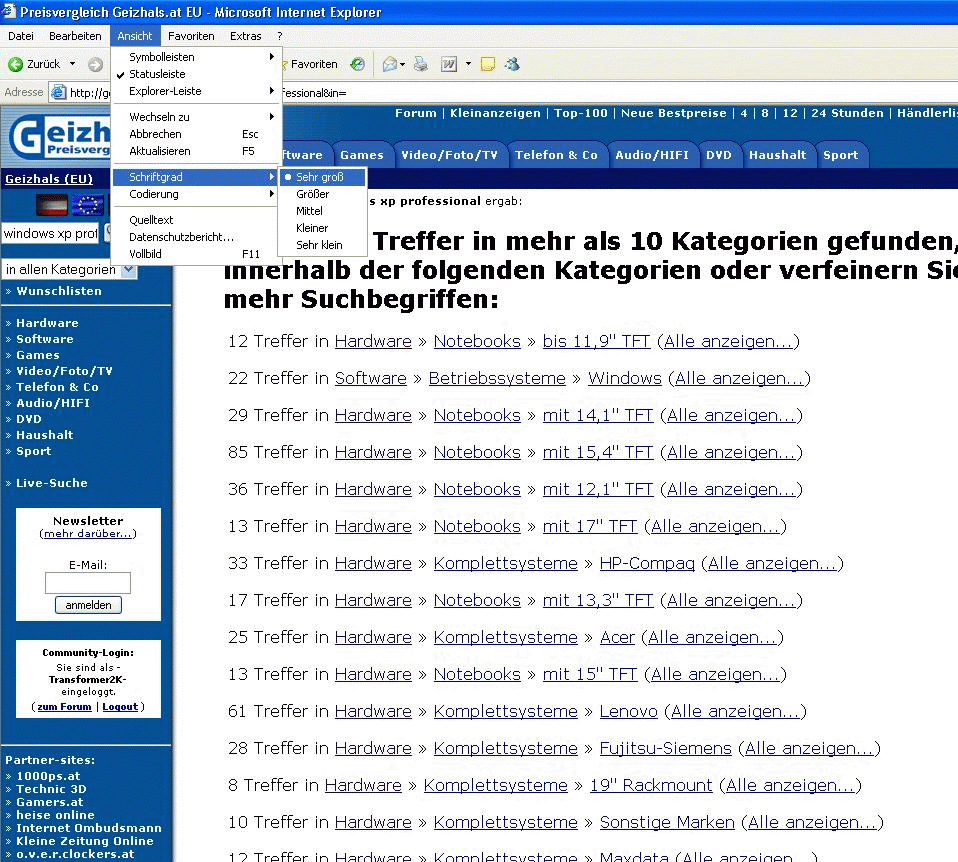Click the Internet Explorer title bar icon
The width and height of the screenshot is (958, 862).
[x=9, y=11]
